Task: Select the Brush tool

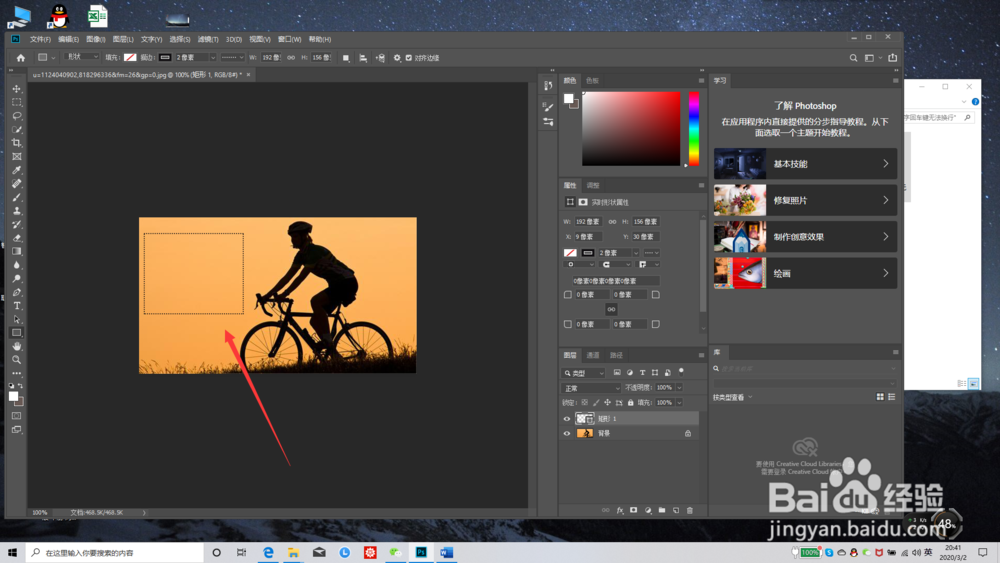Action: point(17,197)
